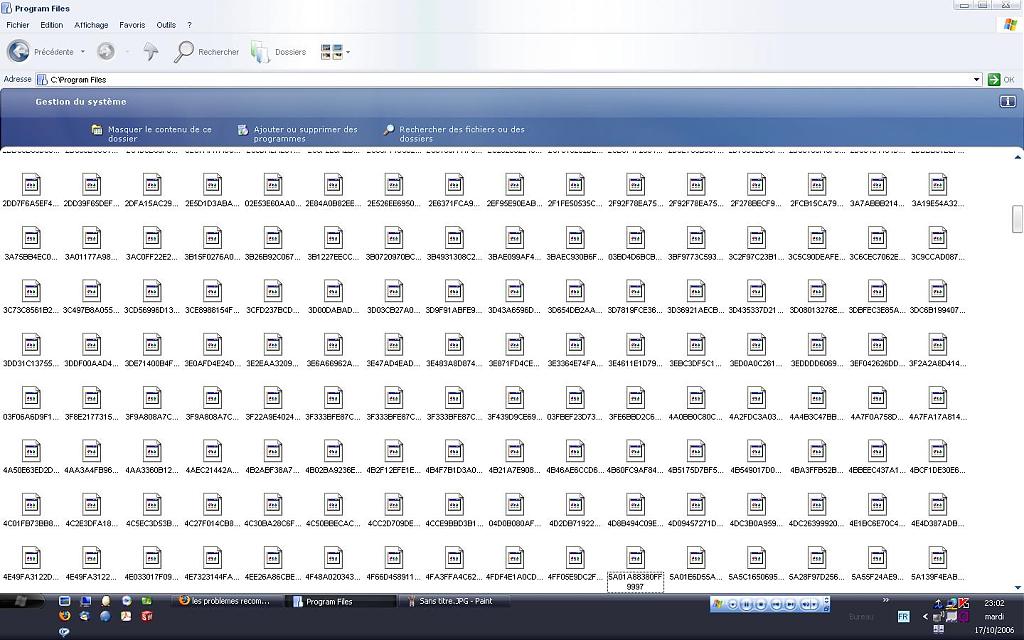Expand the taskbar toolbar overflow chevron
Screen dimensions: 1024x640
point(886,600)
